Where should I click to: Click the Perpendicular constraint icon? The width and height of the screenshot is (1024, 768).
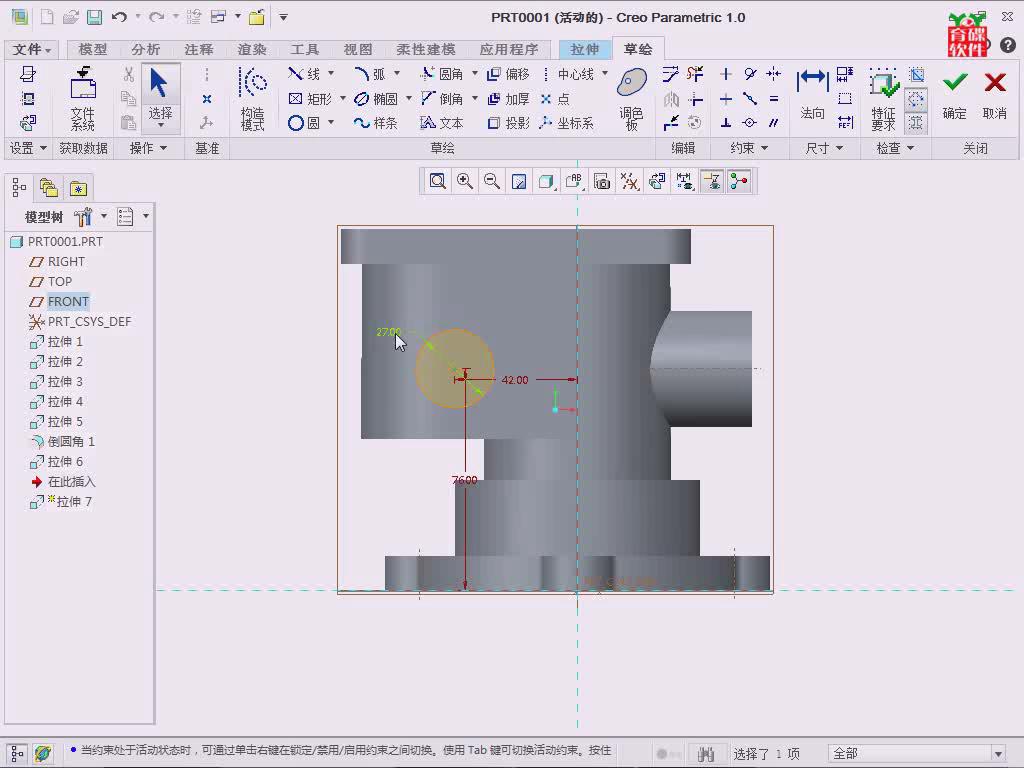(726, 123)
